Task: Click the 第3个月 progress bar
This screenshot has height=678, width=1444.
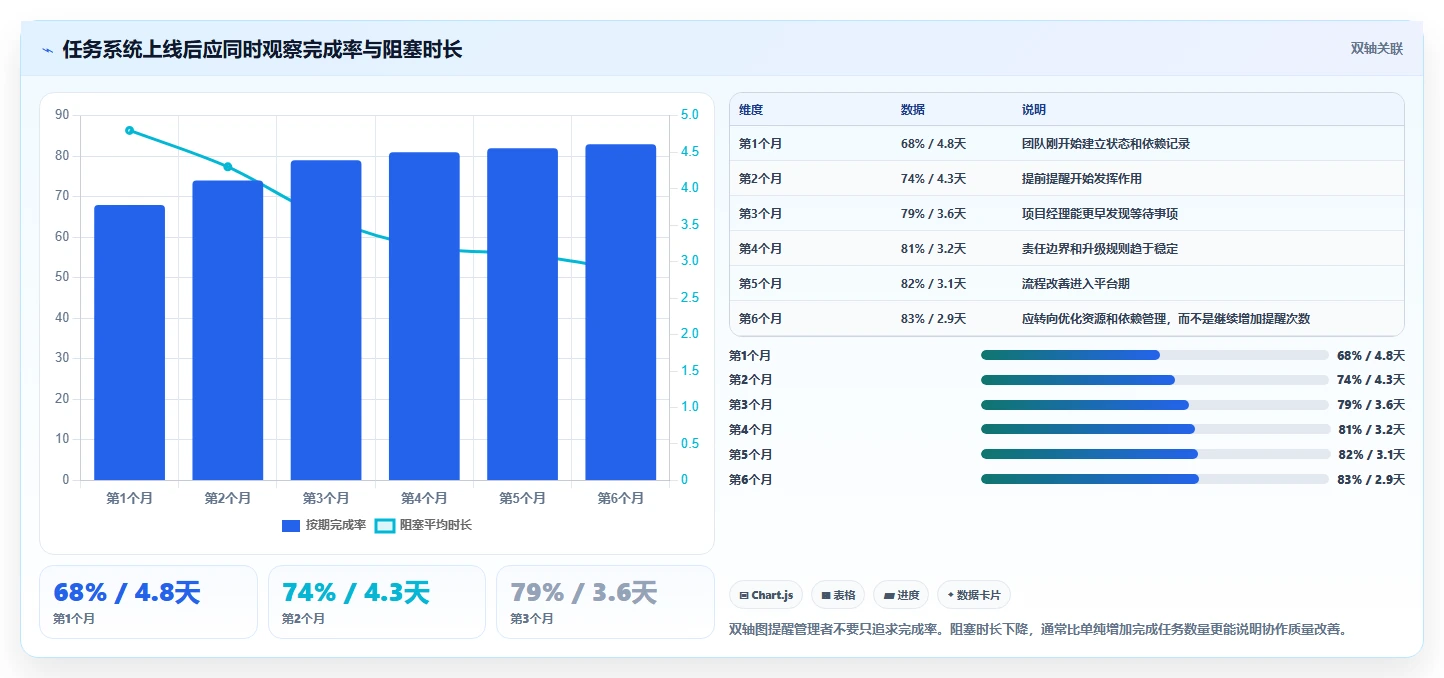Action: 1155,405
